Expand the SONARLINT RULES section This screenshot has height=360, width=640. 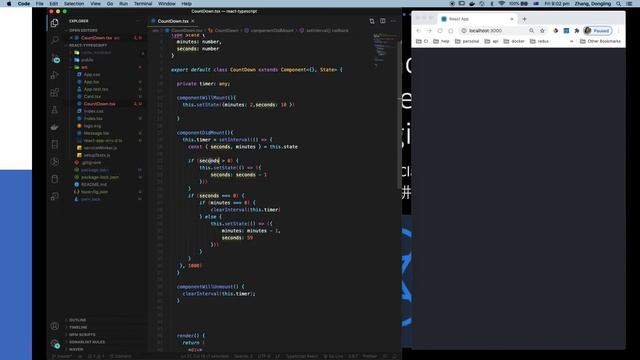(x=87, y=342)
